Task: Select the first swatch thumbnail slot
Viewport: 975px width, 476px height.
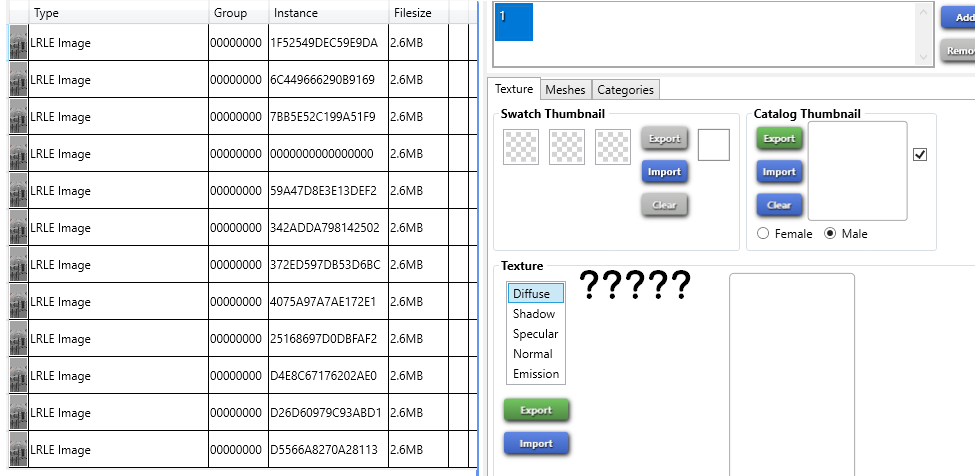Action: [521, 147]
